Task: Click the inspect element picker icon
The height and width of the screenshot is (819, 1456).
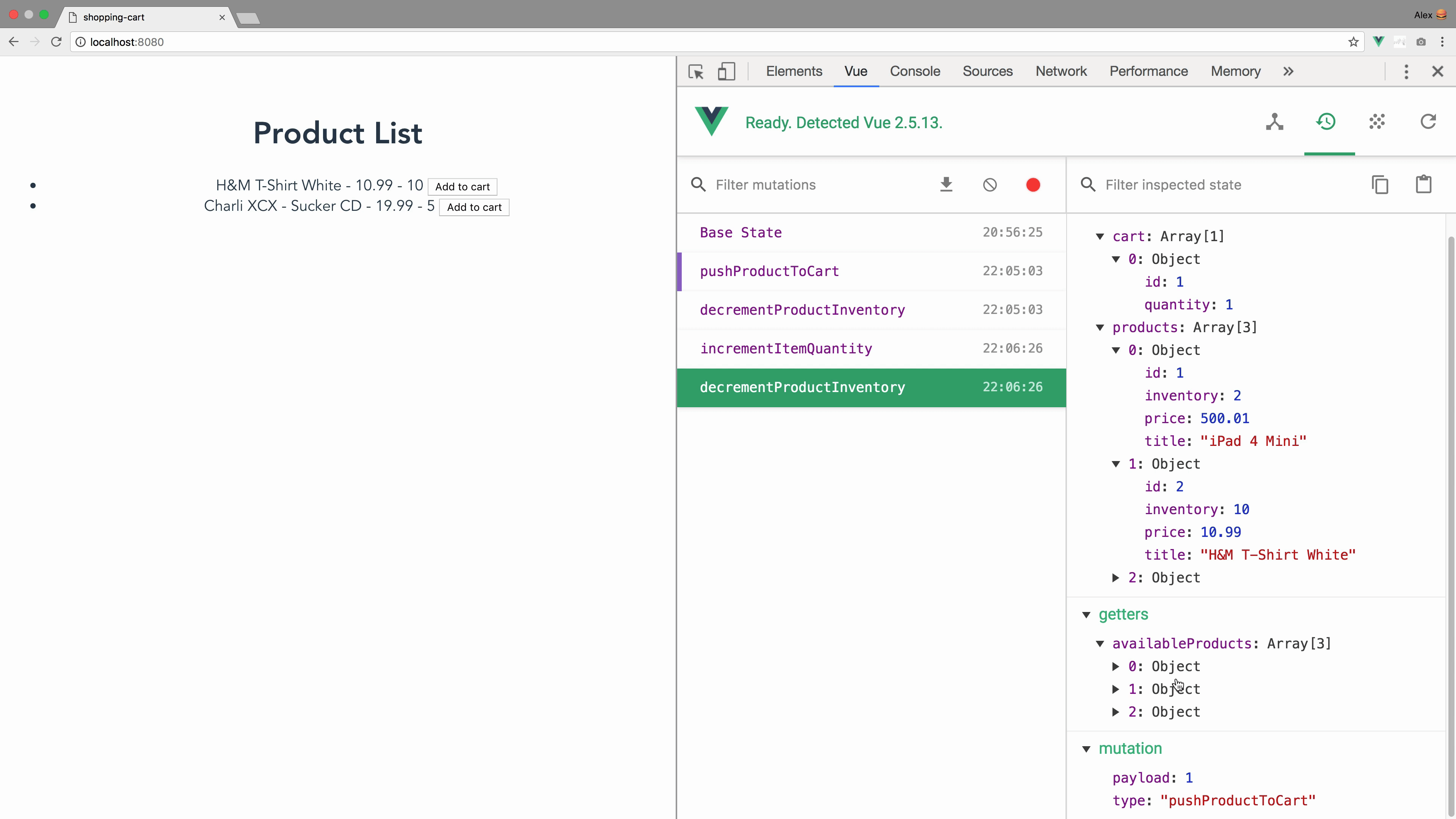Action: [696, 72]
